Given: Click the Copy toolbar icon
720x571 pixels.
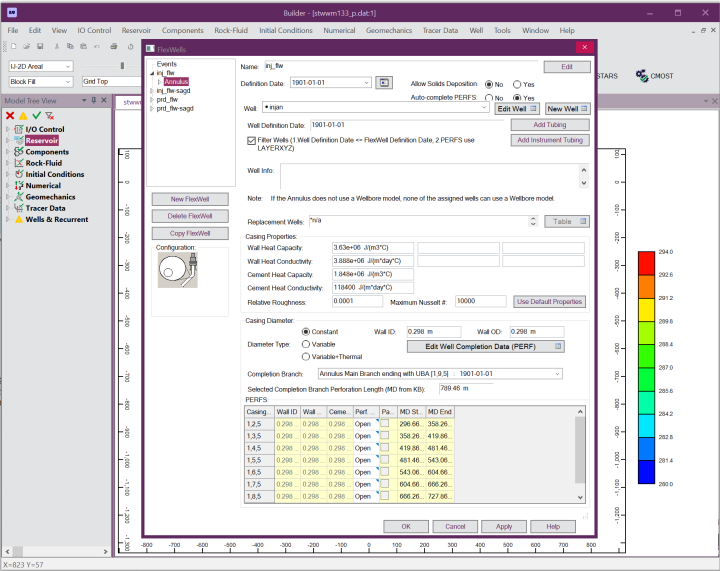Looking at the screenshot, I should pyautogui.click(x=70, y=46).
